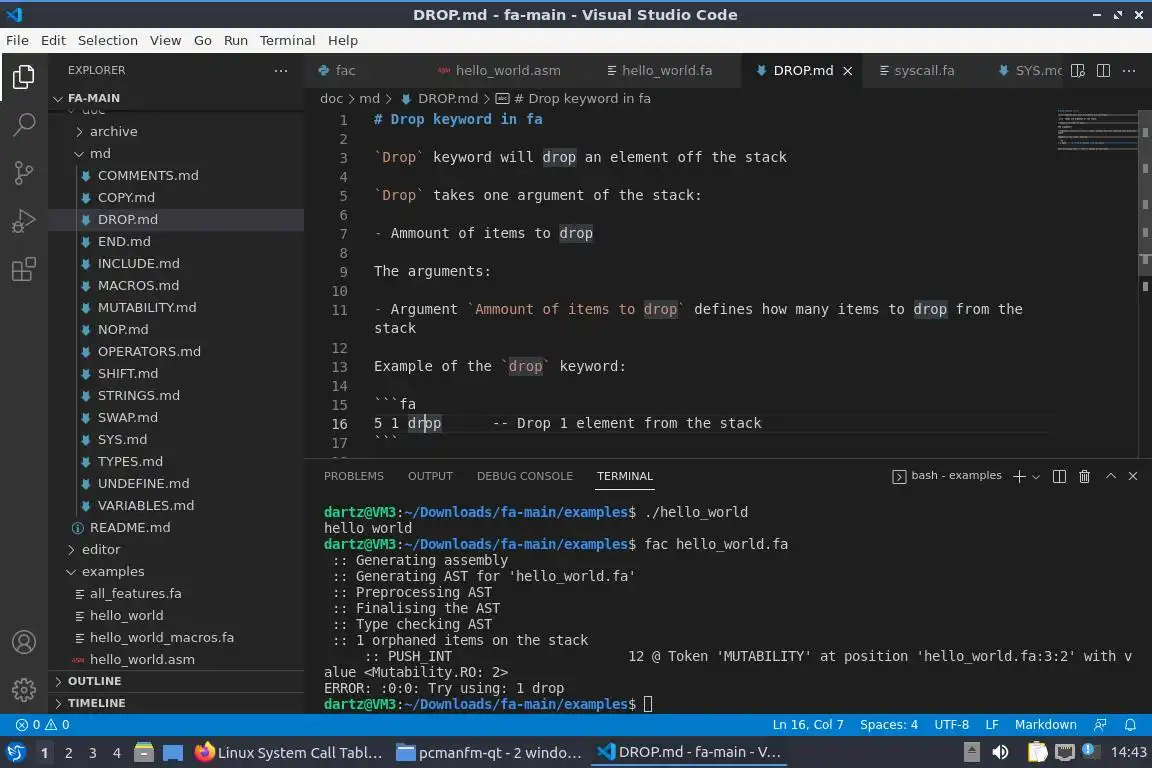This screenshot has width=1152, height=768.
Task: Show the OUTPUT panel tab
Action: click(430, 476)
